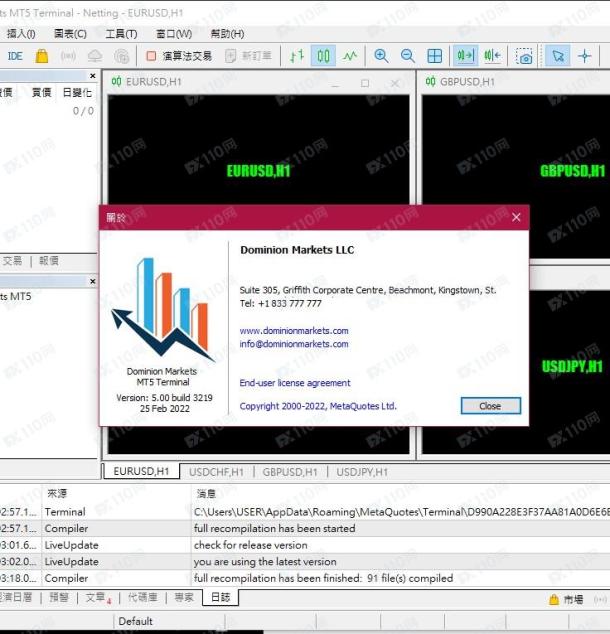Select 'full recompilation has been started' log row
Image resolution: width=610 pixels, height=634 pixels.
[305, 528]
